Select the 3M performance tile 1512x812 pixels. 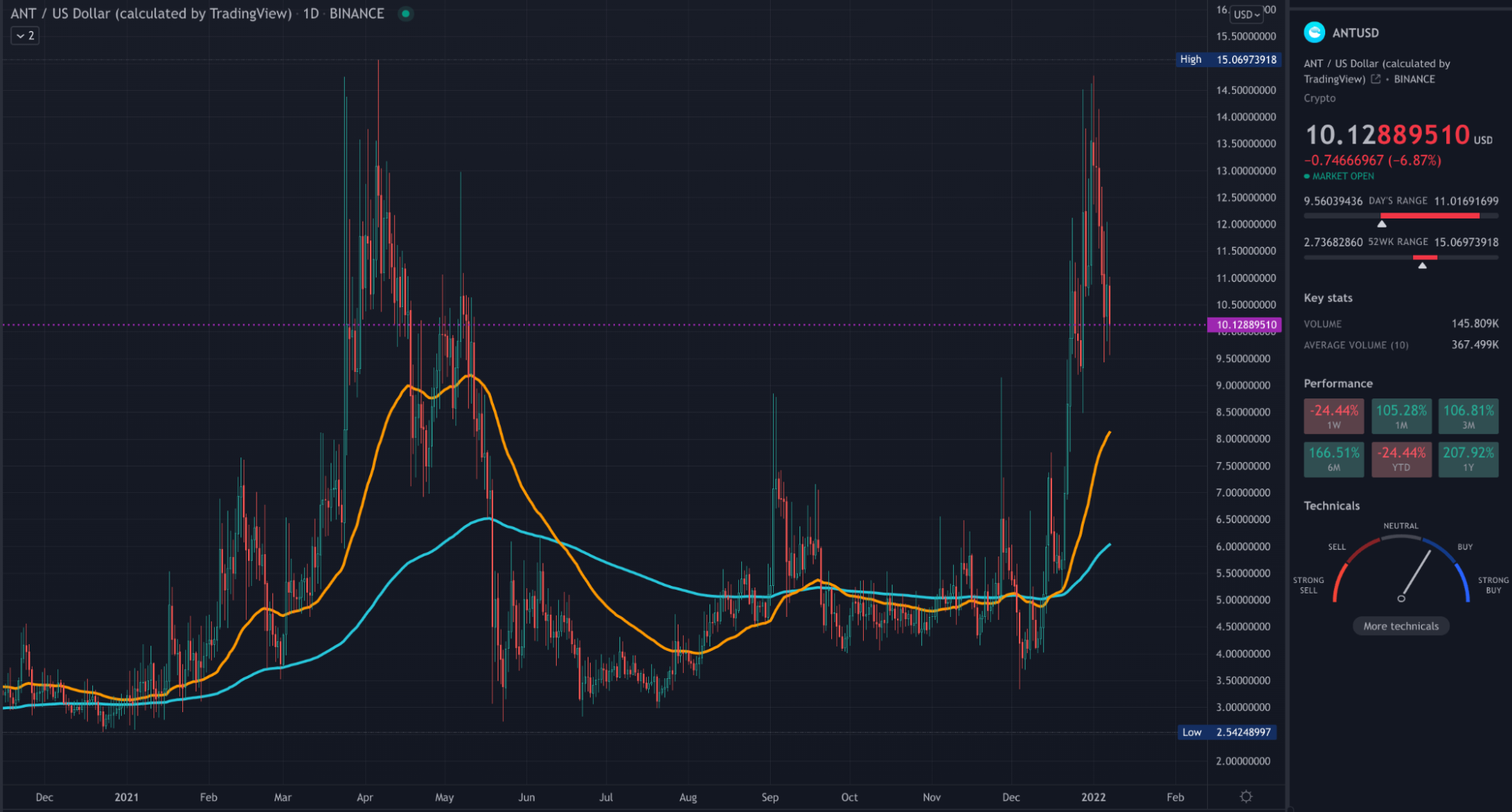point(1468,416)
